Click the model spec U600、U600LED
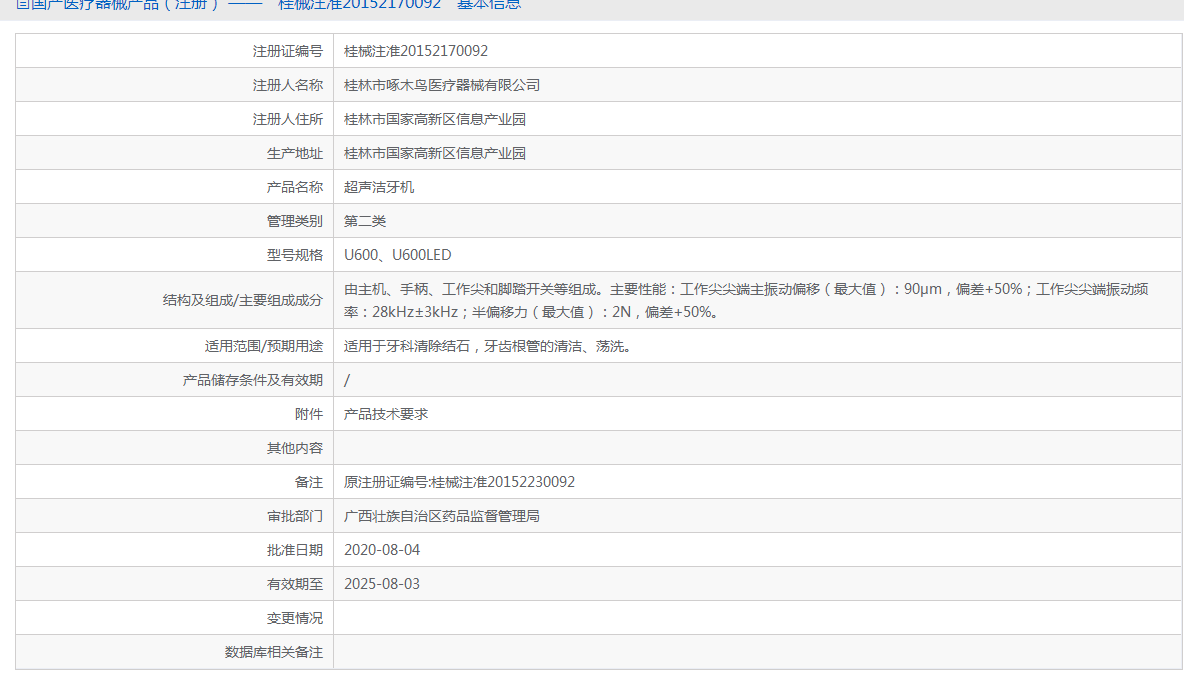The image size is (1184, 677). [x=397, y=255]
